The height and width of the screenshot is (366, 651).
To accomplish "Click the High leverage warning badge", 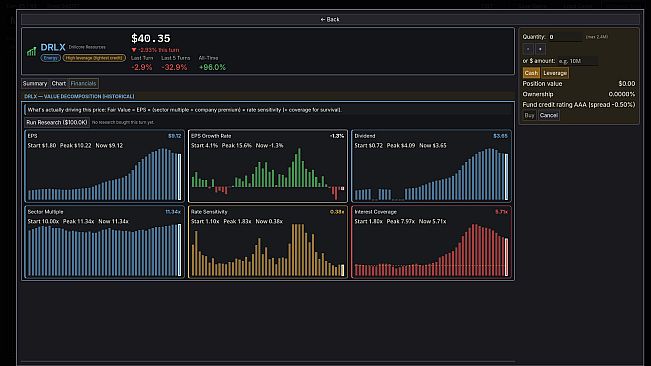I will 94,58.
